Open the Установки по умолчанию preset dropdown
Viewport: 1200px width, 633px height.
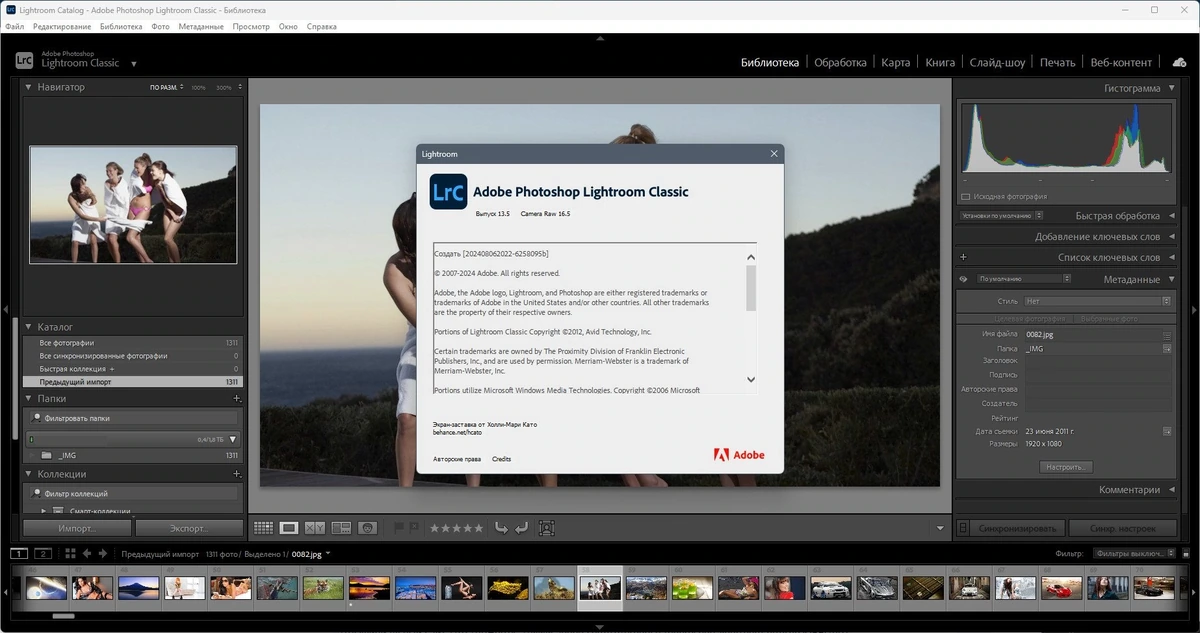(1001, 215)
